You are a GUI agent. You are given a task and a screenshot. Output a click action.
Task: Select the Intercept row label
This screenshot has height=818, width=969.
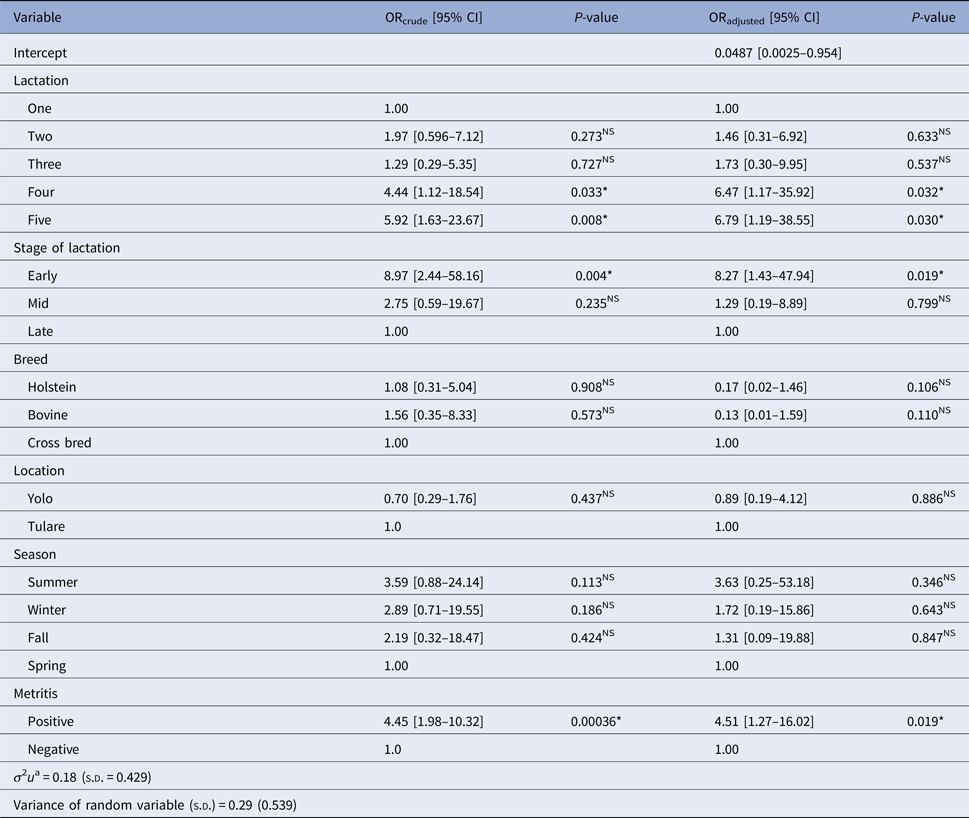coord(41,53)
